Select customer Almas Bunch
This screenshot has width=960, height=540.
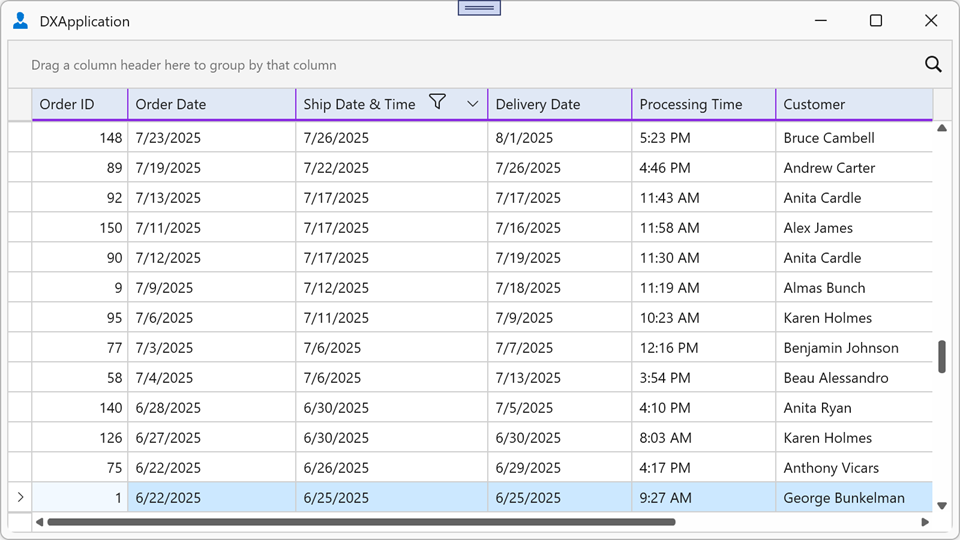pos(854,288)
